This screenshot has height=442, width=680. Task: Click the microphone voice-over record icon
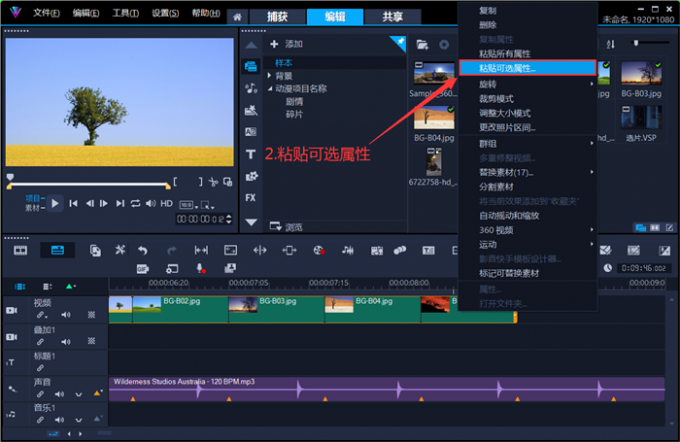(x=201, y=268)
